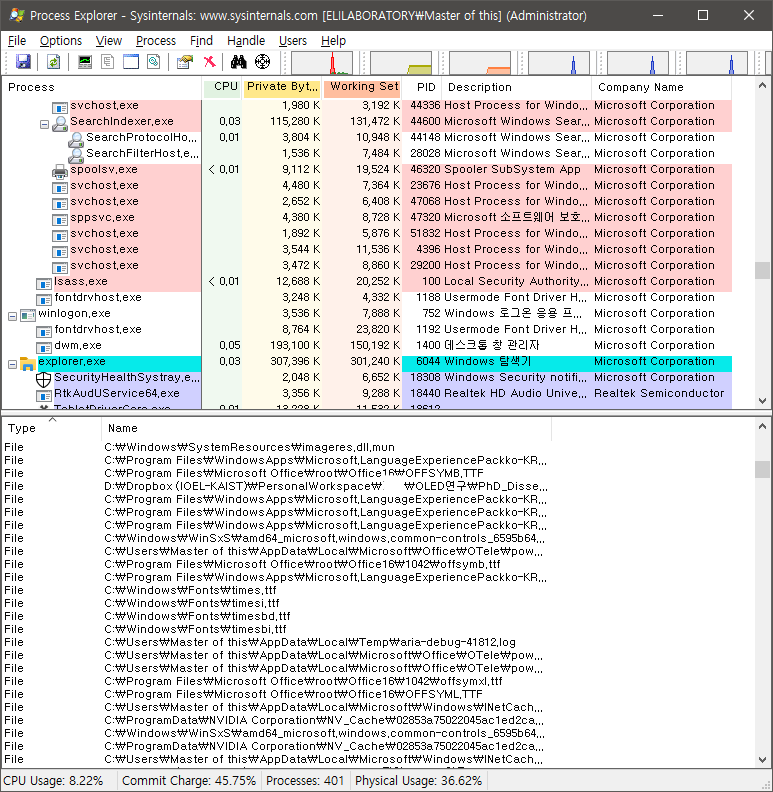Click the Process Explorer title bar icon

17,15
